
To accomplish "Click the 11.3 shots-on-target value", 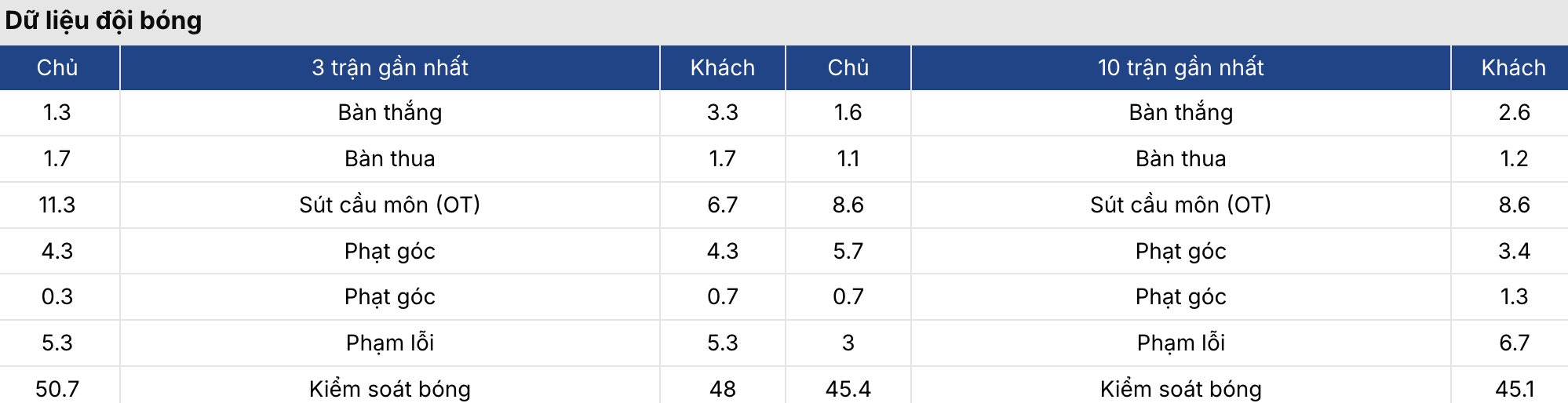I will pos(57,205).
